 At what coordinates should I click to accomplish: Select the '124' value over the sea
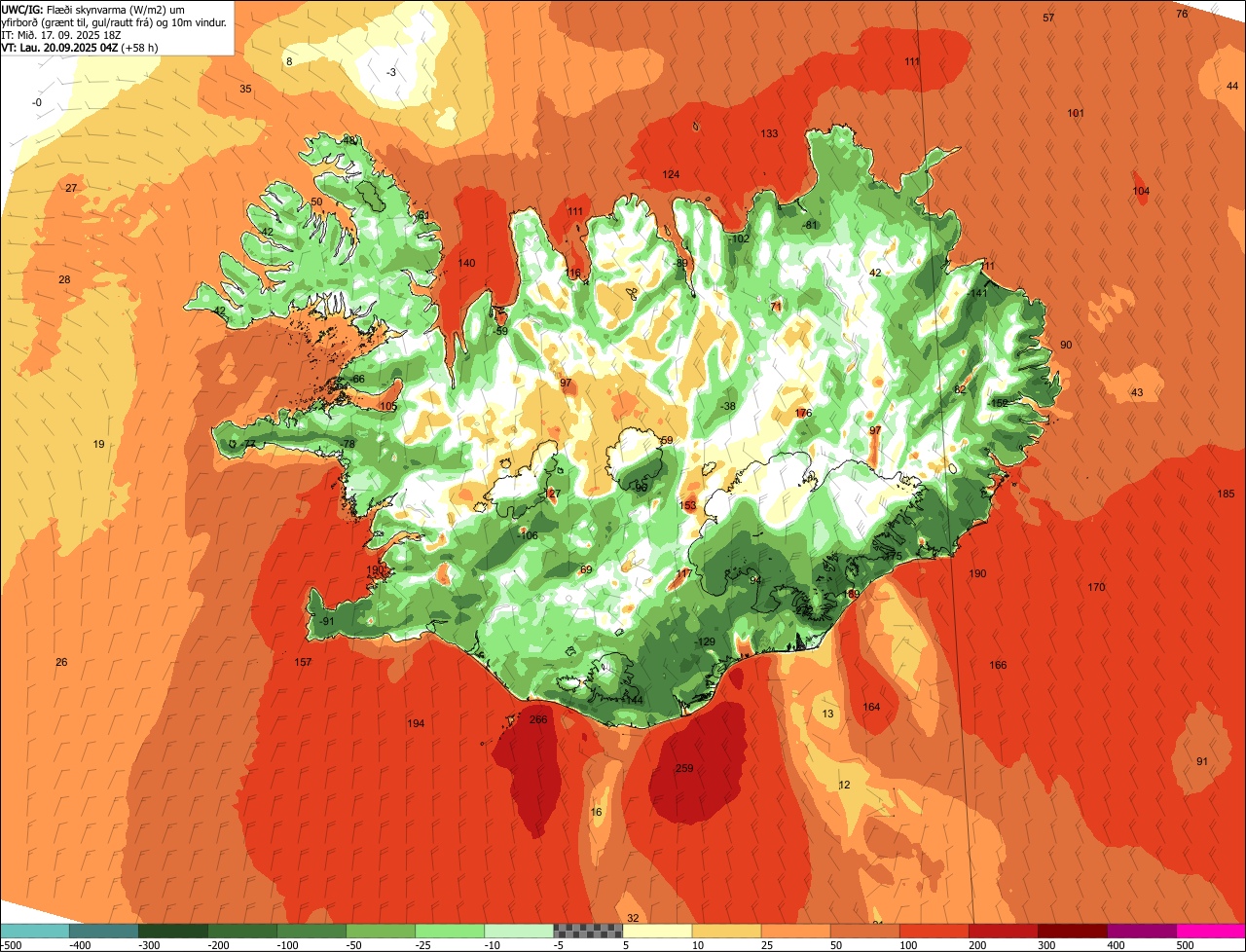(671, 175)
